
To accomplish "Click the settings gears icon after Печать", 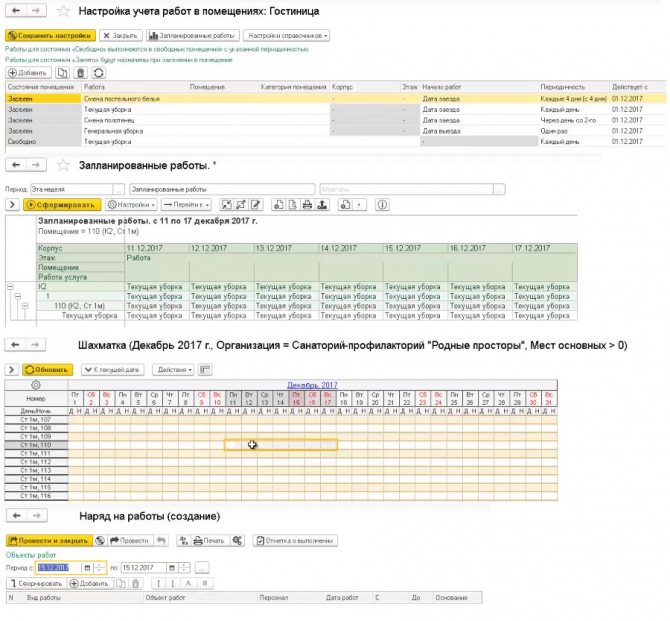I will (237, 541).
